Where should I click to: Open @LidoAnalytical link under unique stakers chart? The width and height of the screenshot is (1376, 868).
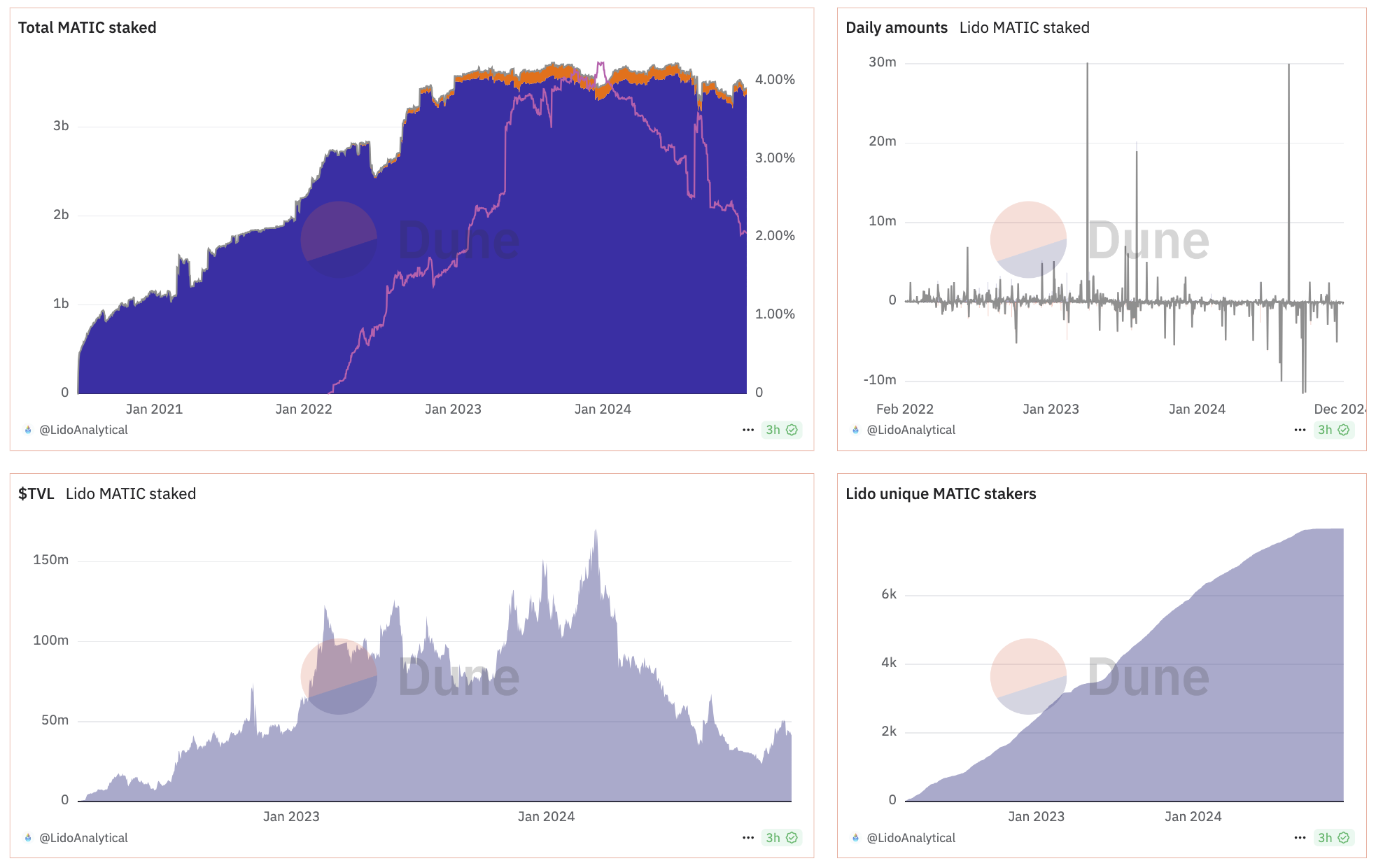(x=911, y=837)
